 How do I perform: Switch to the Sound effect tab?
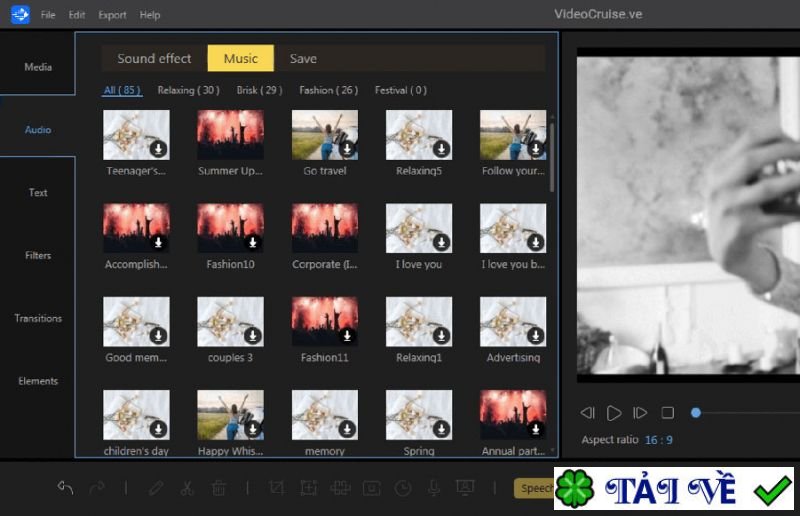click(x=154, y=59)
